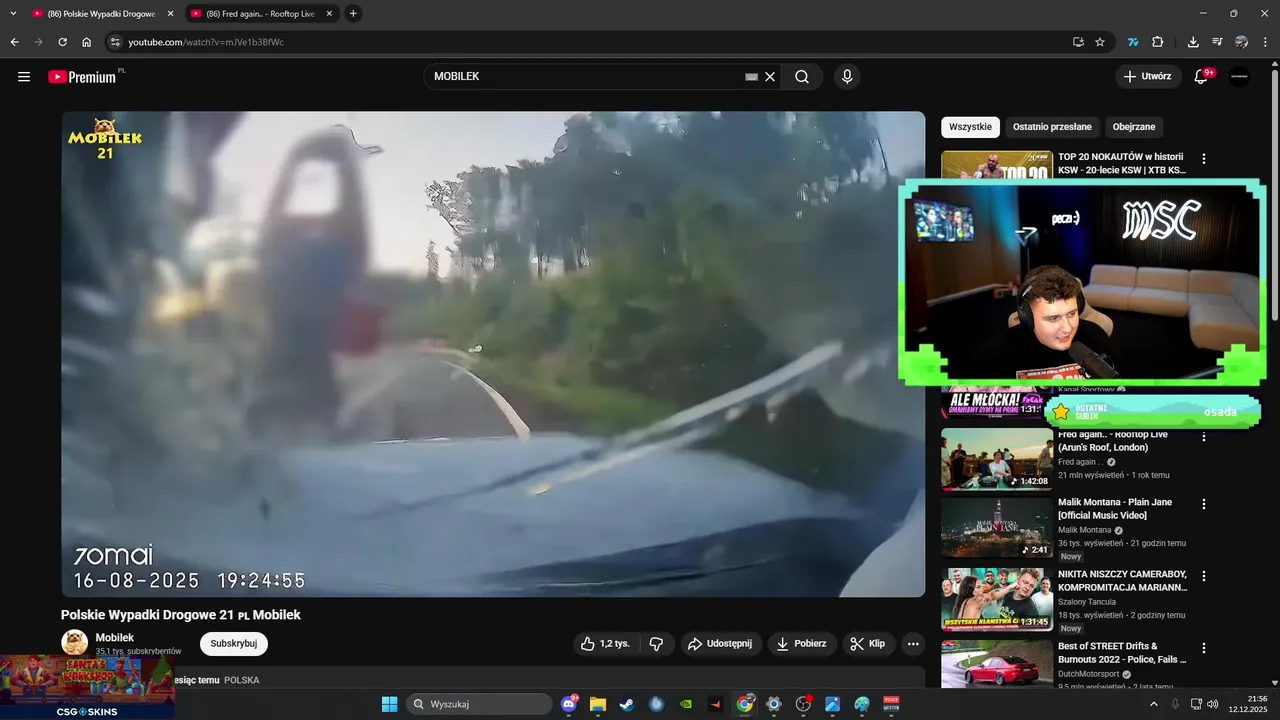Create a clip with Klip button
The image size is (1280, 720).
(868, 644)
